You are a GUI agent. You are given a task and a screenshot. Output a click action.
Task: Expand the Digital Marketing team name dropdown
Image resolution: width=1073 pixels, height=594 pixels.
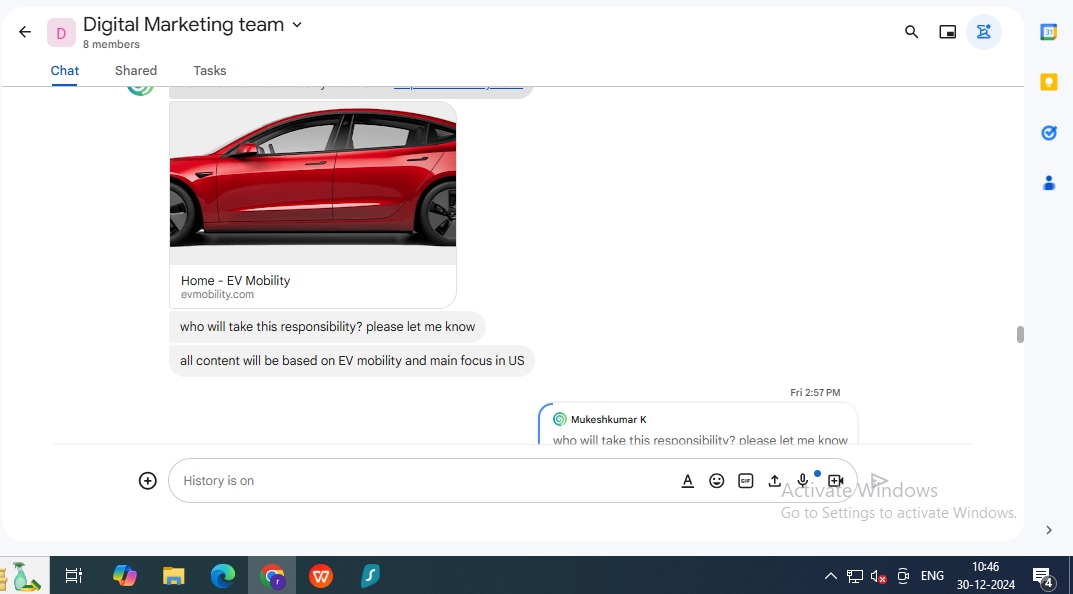pos(297,25)
